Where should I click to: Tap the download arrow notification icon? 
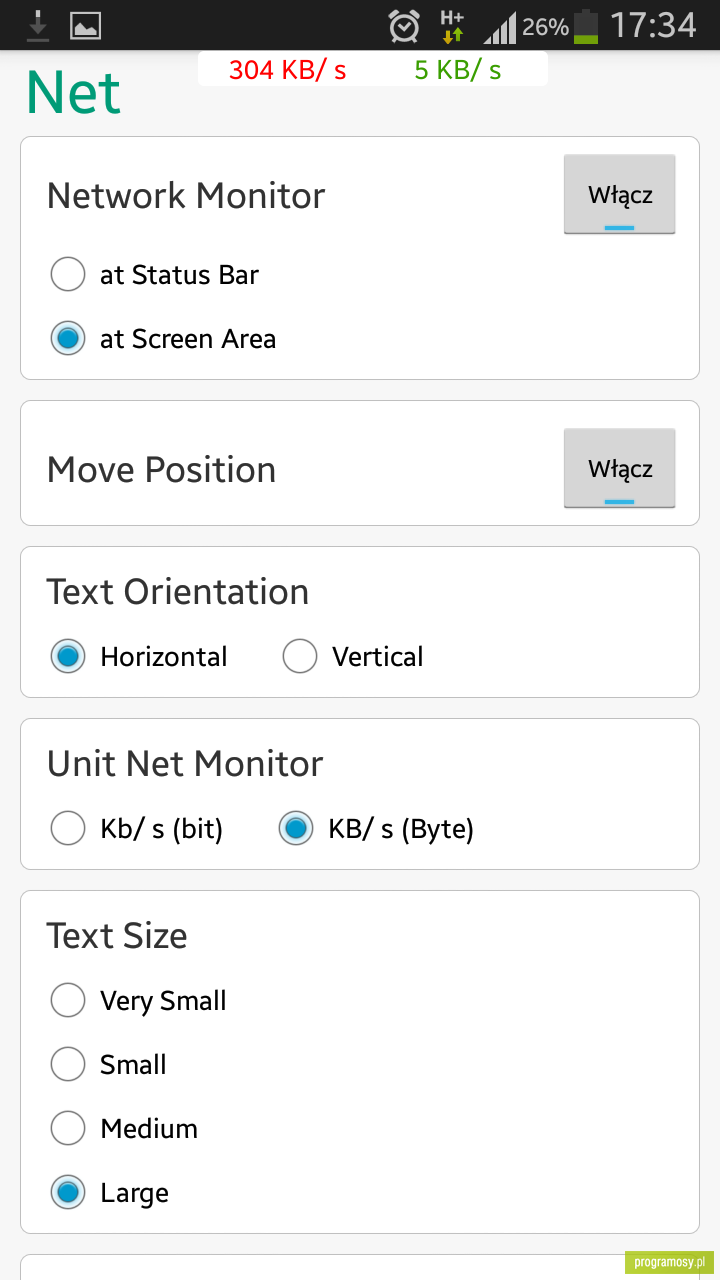pos(38,25)
